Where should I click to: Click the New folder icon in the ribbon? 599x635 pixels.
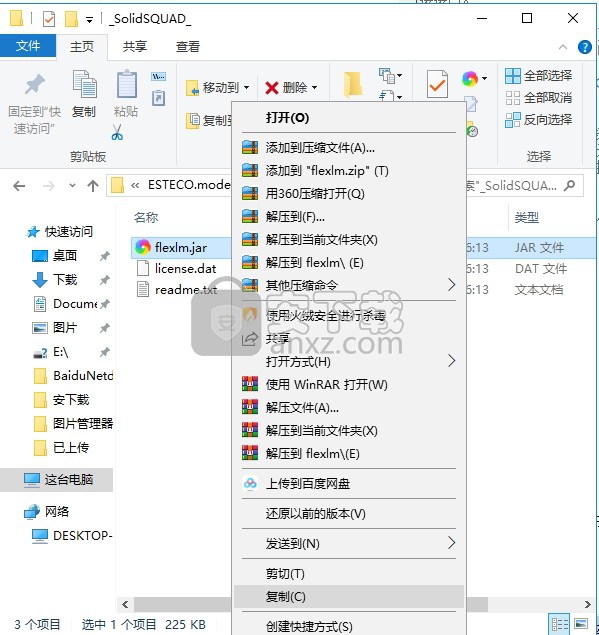352,84
